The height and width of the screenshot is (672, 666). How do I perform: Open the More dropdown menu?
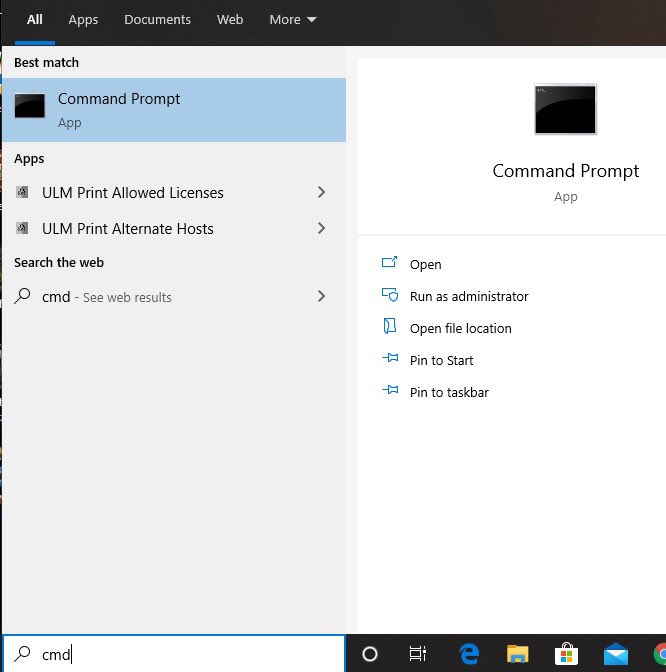[x=293, y=20]
